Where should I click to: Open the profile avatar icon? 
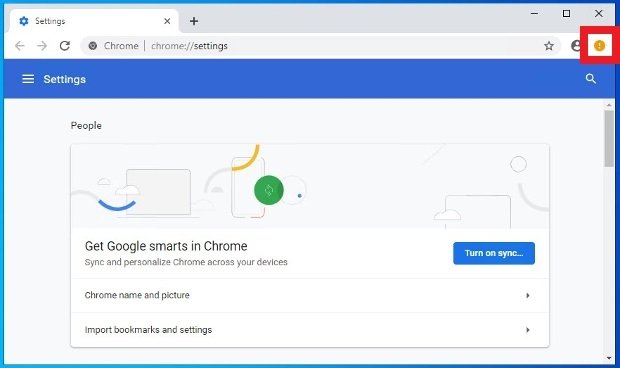[x=576, y=46]
